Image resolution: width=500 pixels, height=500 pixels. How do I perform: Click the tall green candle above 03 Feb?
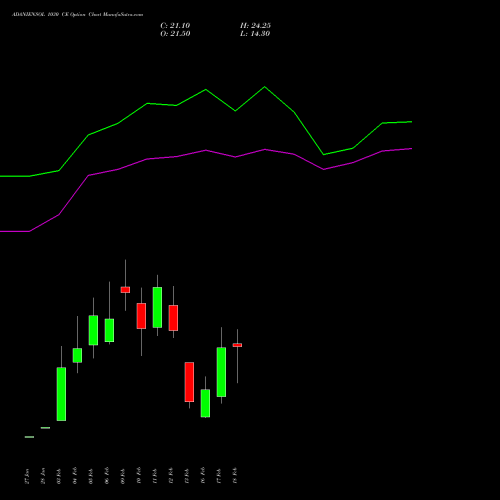click(61, 394)
